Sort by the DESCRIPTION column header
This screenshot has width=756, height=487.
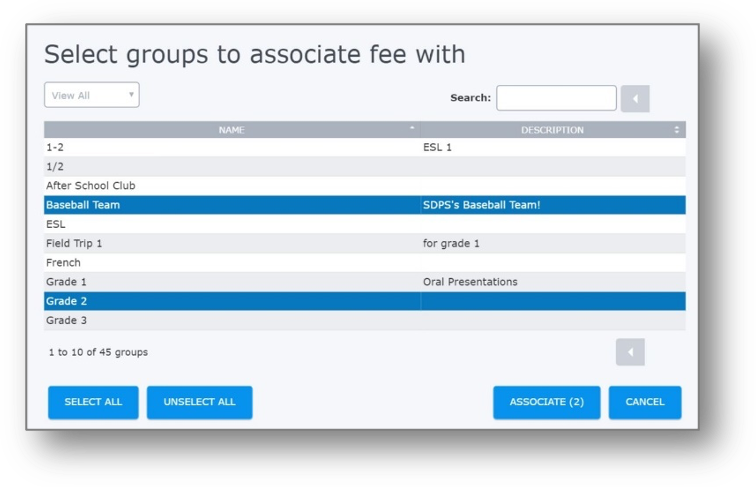[553, 130]
